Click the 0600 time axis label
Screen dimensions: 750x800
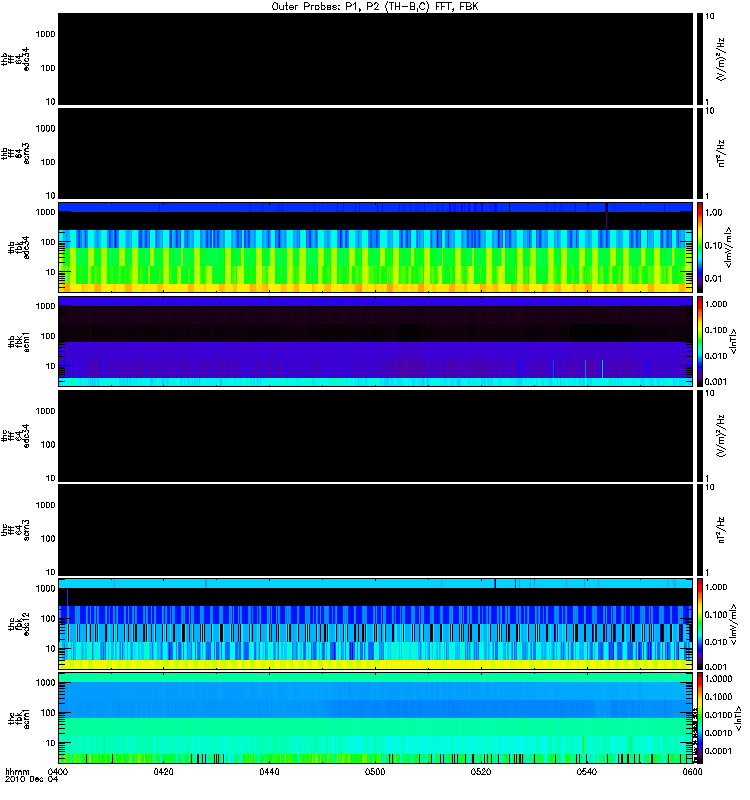[x=692, y=771]
